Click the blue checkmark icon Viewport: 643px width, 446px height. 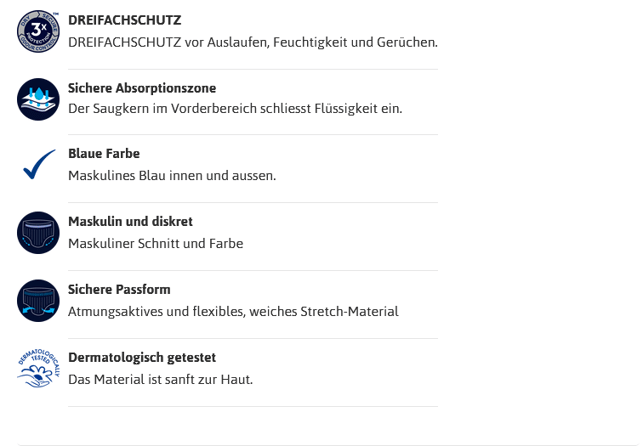pyautogui.click(x=39, y=165)
